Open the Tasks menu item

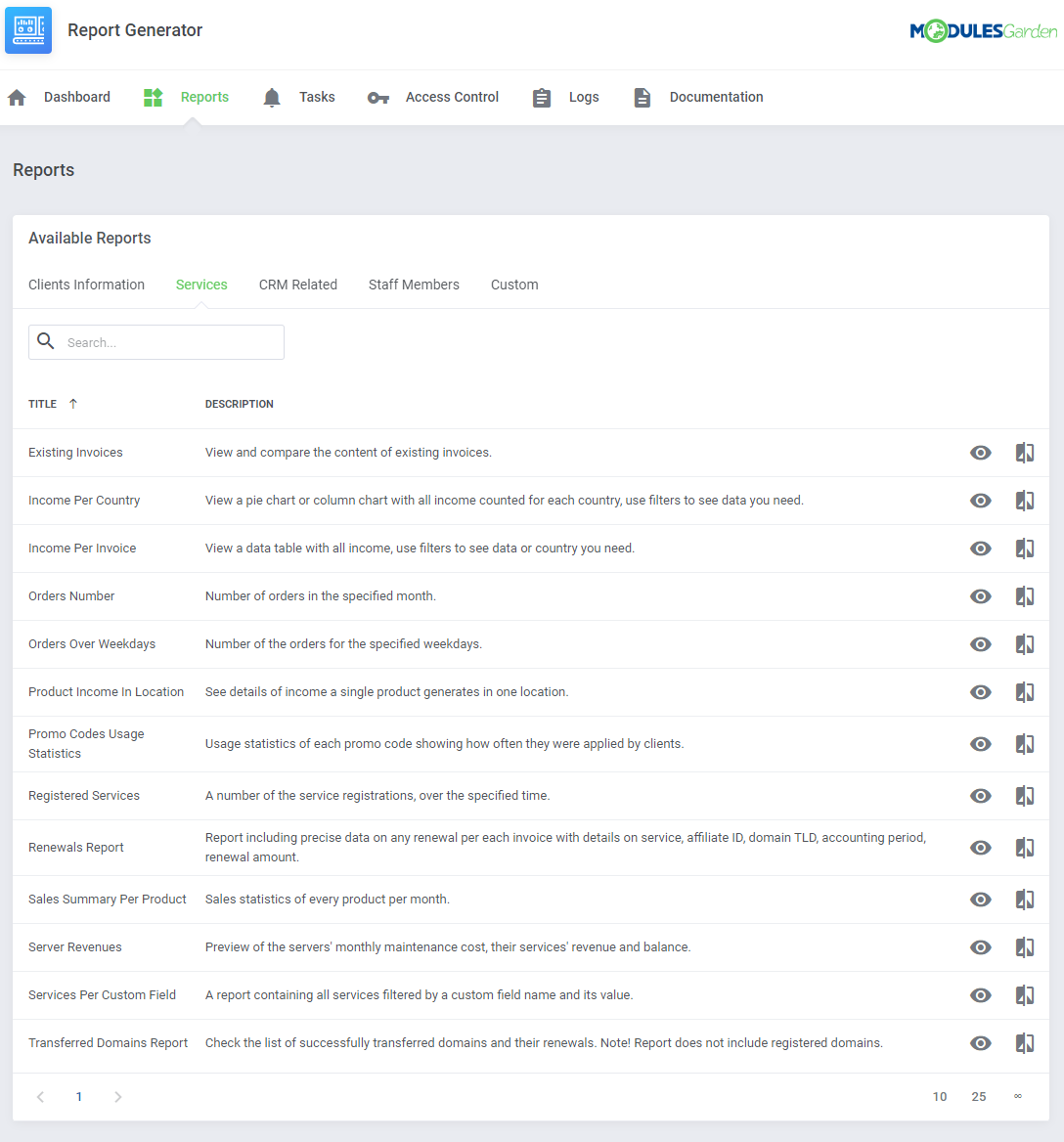tap(317, 97)
